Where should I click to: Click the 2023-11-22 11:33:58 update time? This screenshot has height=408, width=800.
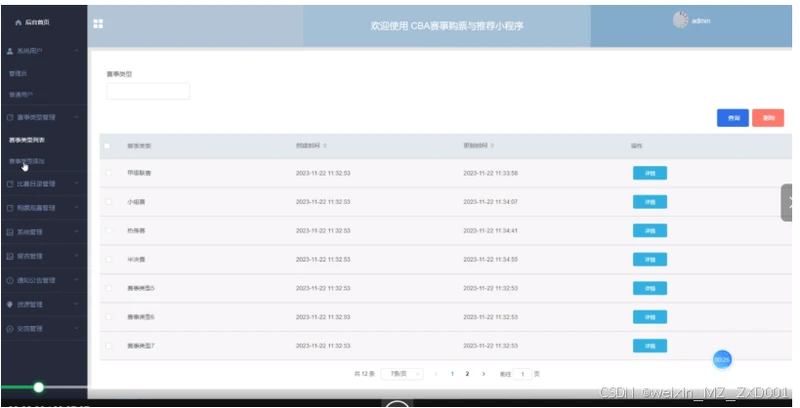click(x=490, y=173)
